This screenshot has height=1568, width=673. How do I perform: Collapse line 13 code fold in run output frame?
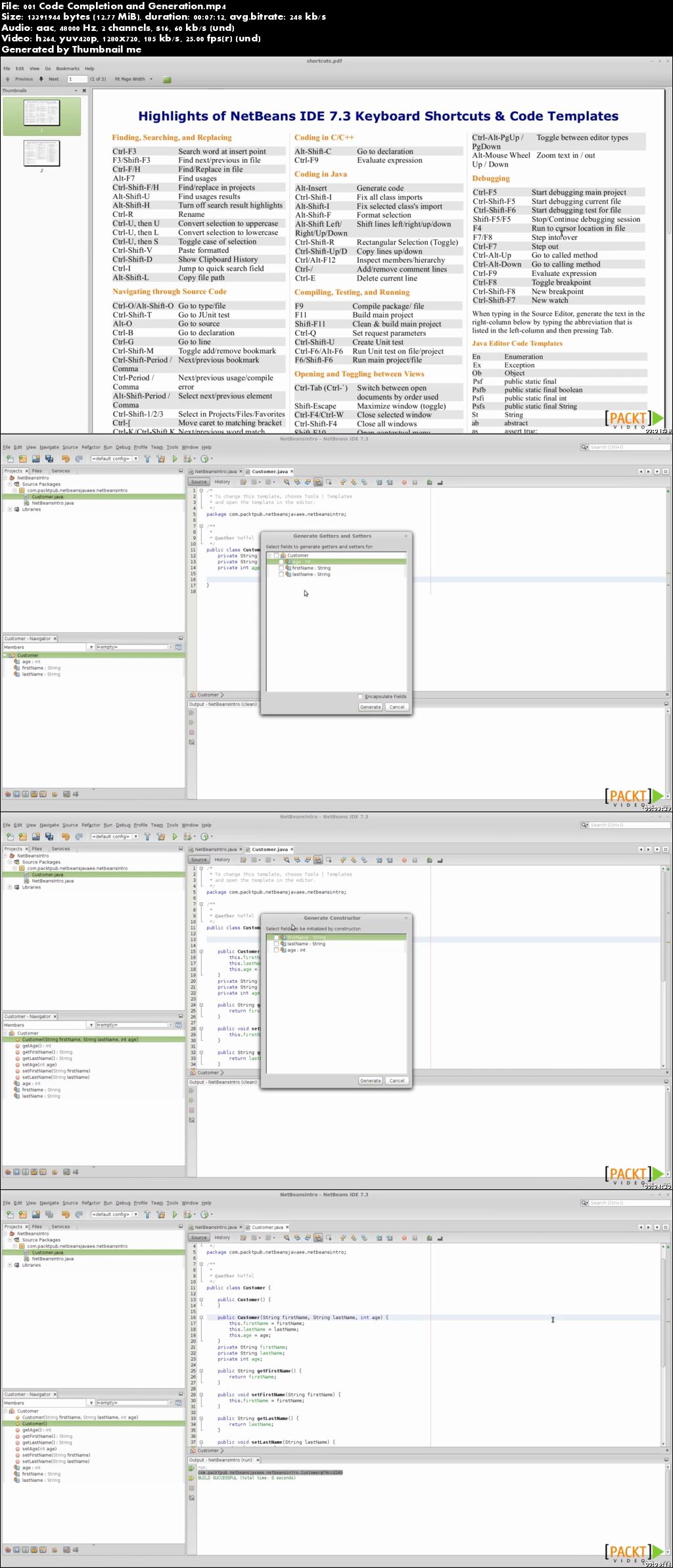[201, 1299]
